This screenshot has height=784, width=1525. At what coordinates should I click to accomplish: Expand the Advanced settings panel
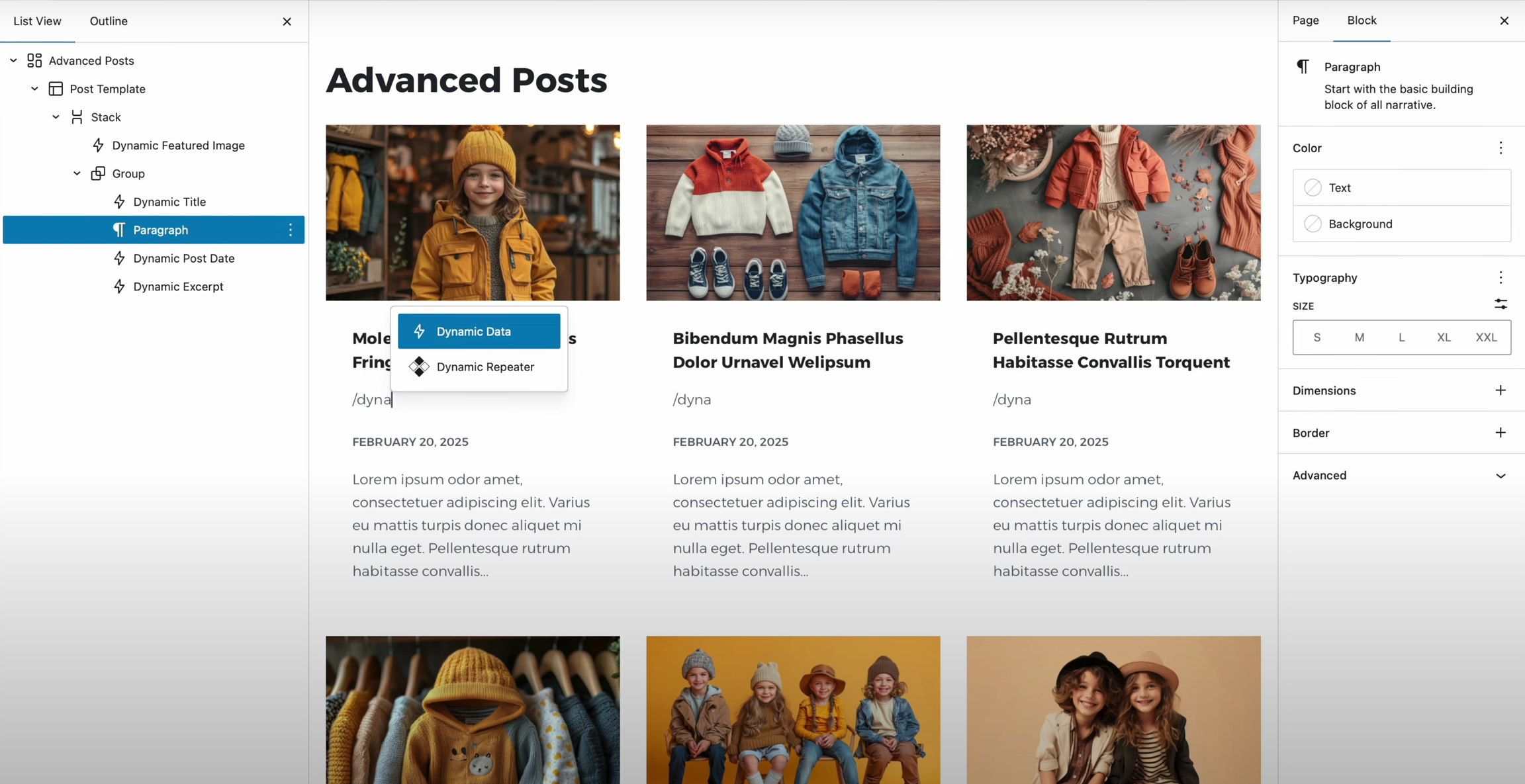[x=1501, y=476]
